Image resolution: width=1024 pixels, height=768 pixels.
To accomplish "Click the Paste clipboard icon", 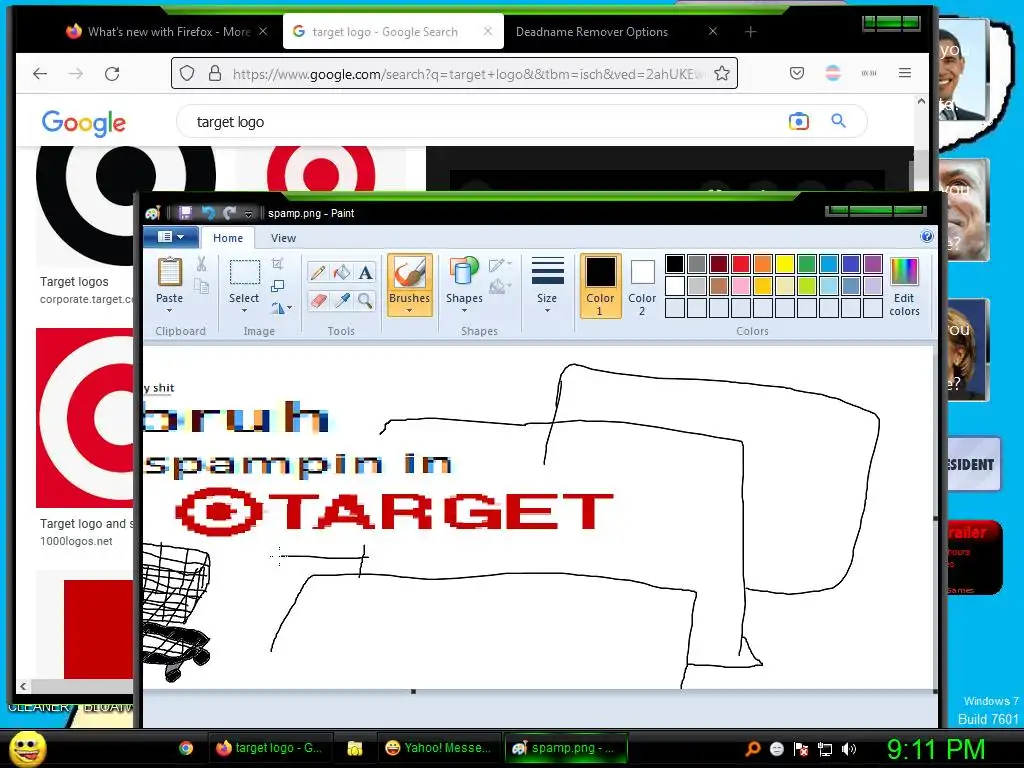I will 170,272.
